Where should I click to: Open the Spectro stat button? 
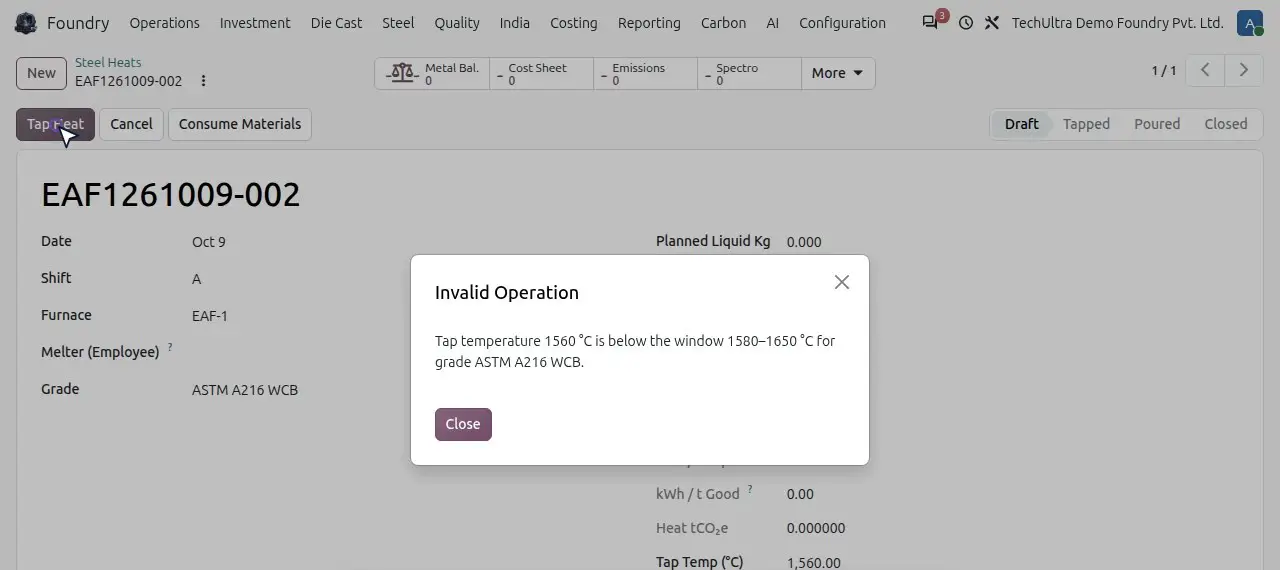pyautogui.click(x=749, y=74)
